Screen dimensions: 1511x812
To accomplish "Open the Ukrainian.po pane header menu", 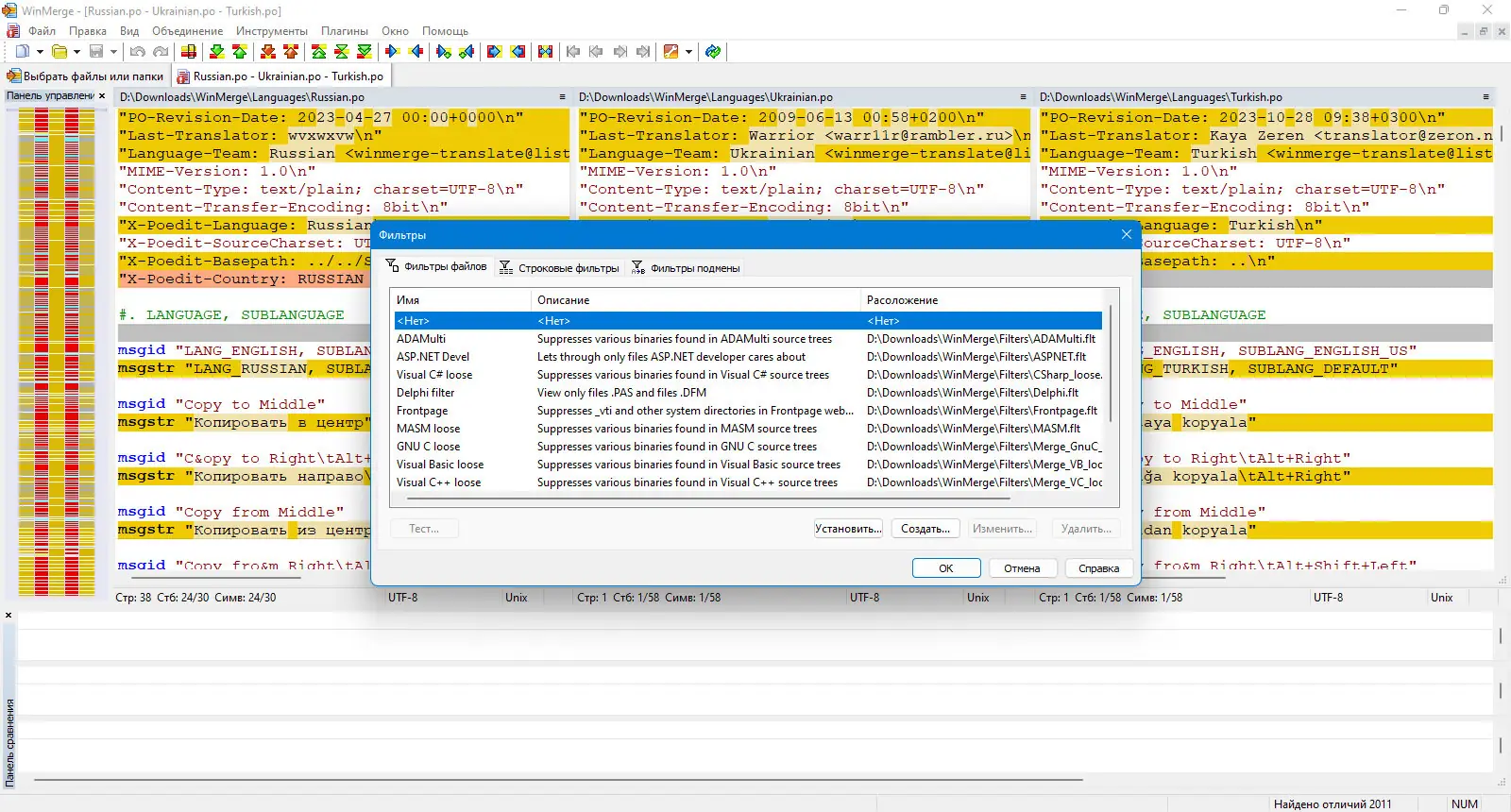I will [1023, 97].
